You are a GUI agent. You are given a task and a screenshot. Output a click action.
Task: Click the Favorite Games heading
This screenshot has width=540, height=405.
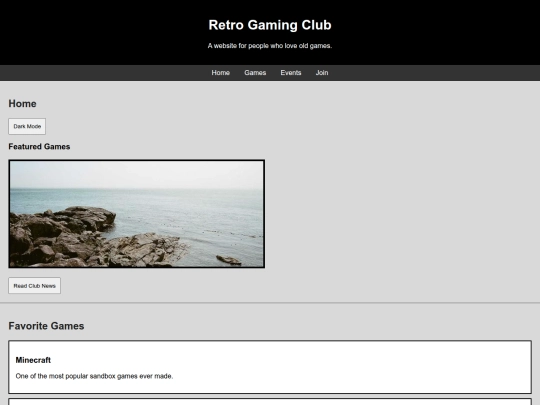point(46,326)
